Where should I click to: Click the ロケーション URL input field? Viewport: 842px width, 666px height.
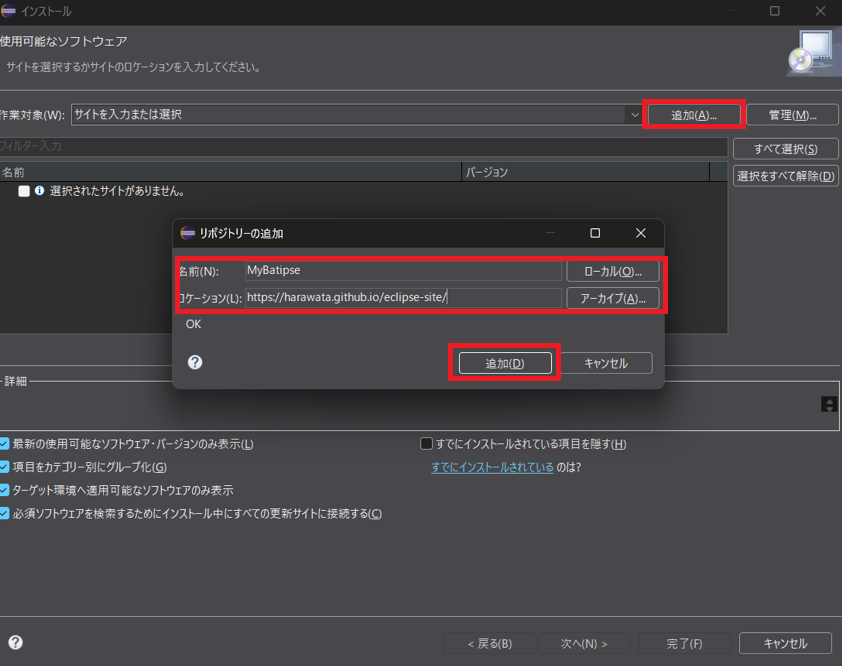point(403,297)
